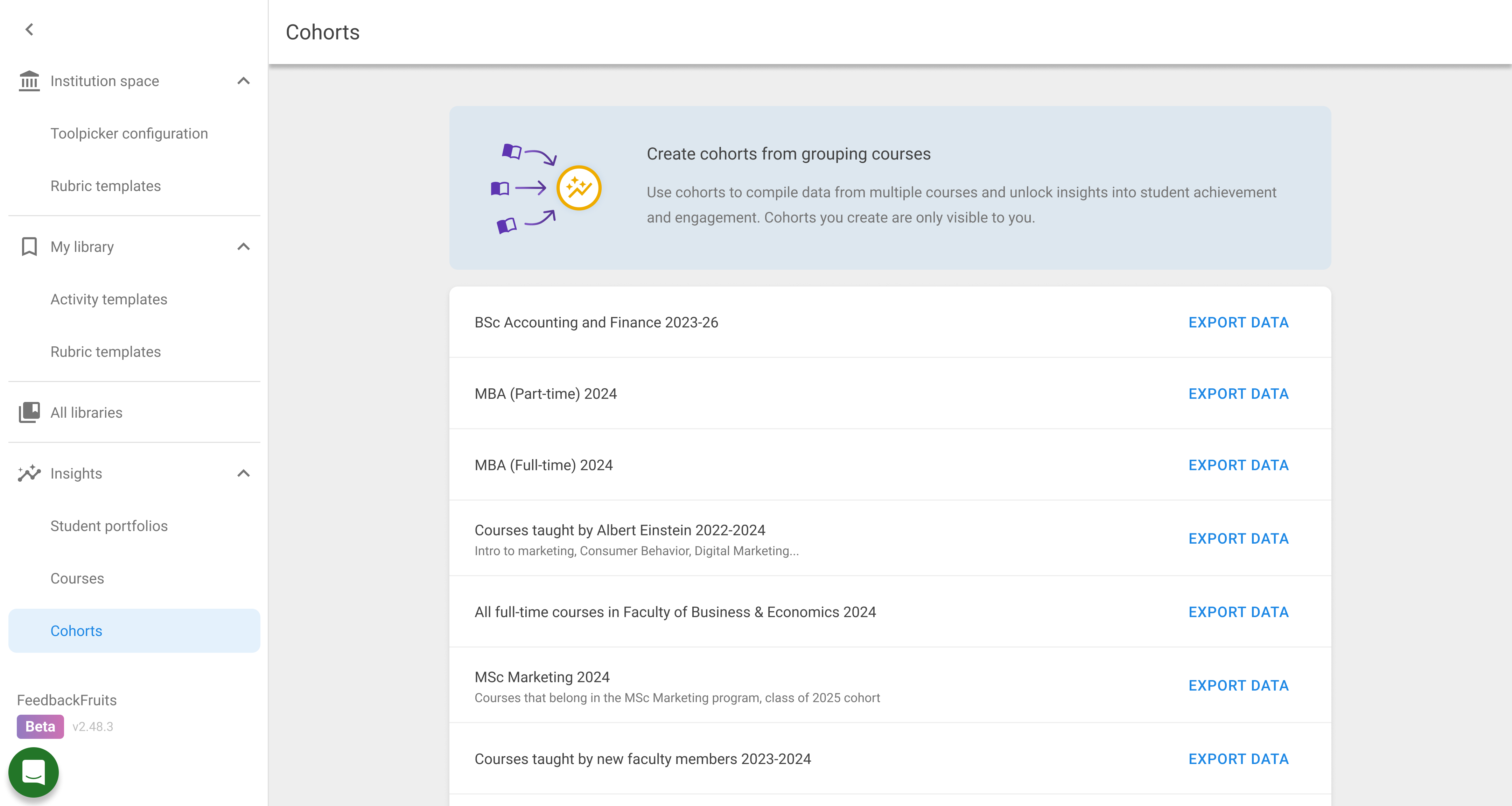Click the Institution space label
The image size is (1512, 806).
[105, 81]
